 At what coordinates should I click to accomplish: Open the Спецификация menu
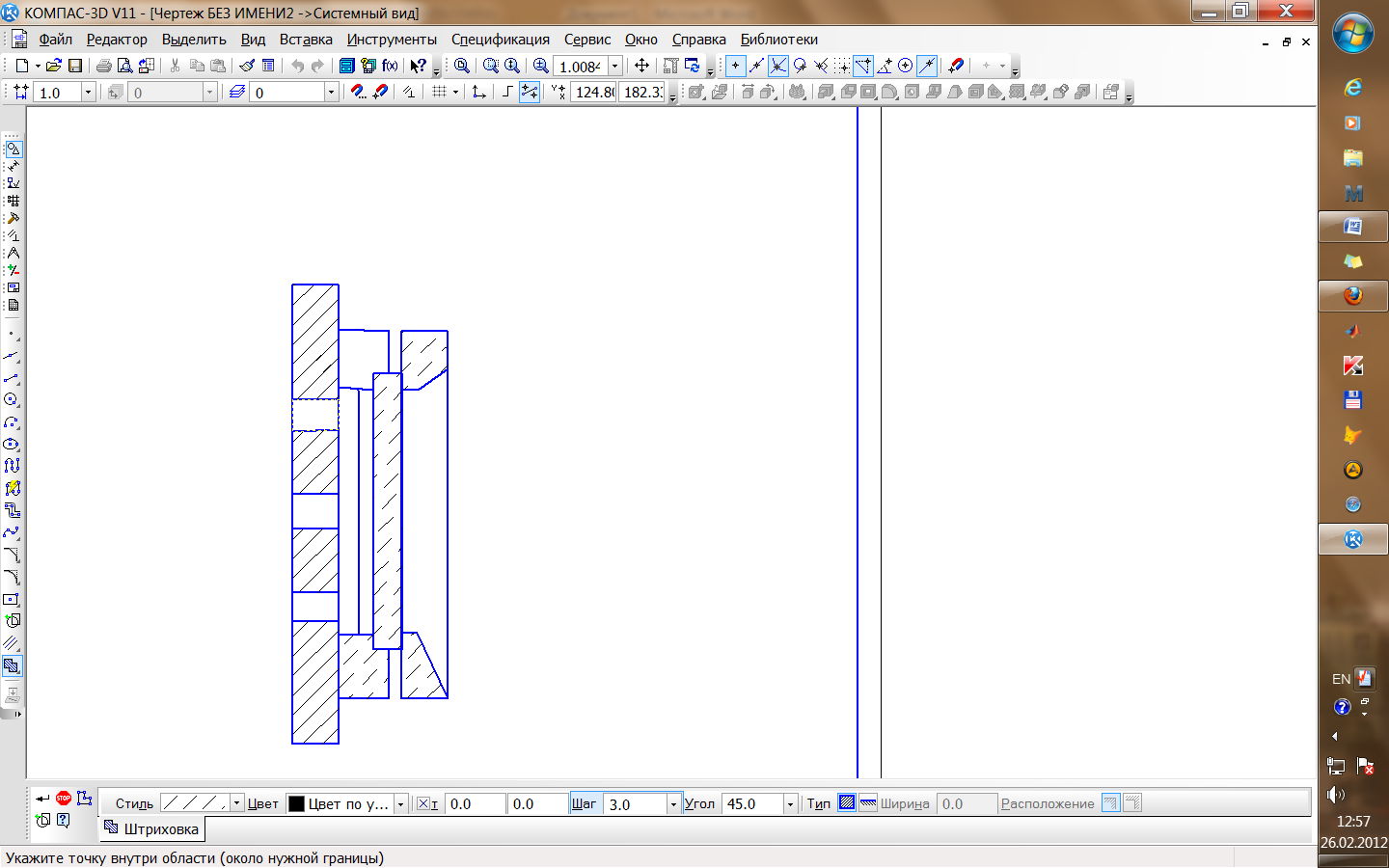pyautogui.click(x=500, y=40)
